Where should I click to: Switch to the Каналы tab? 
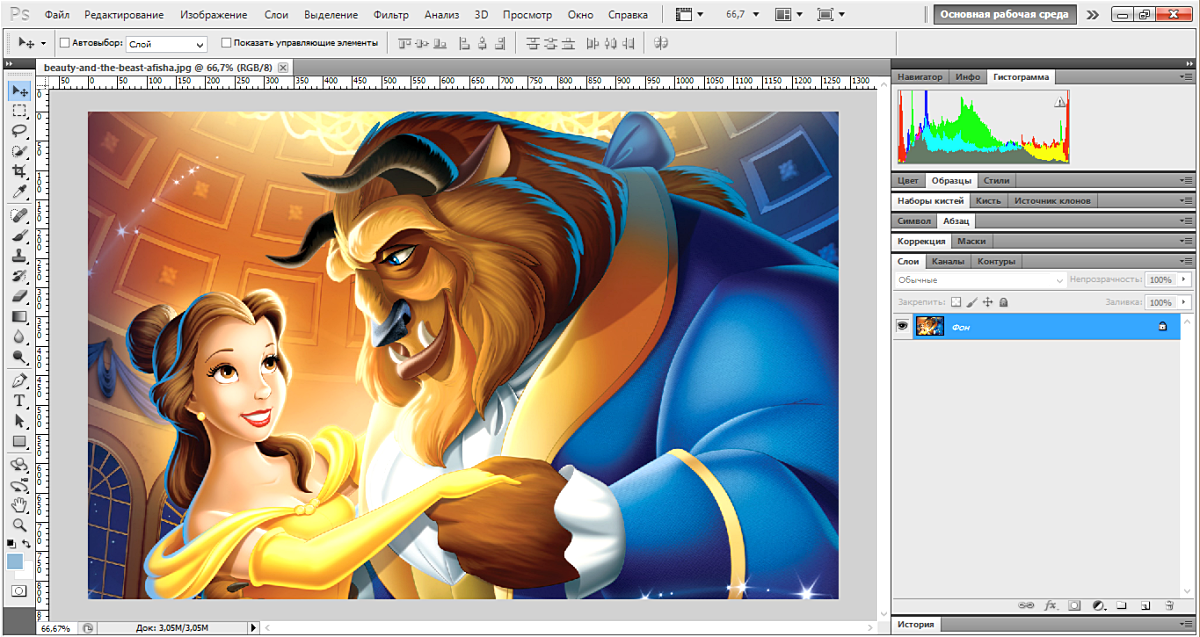[947, 262]
